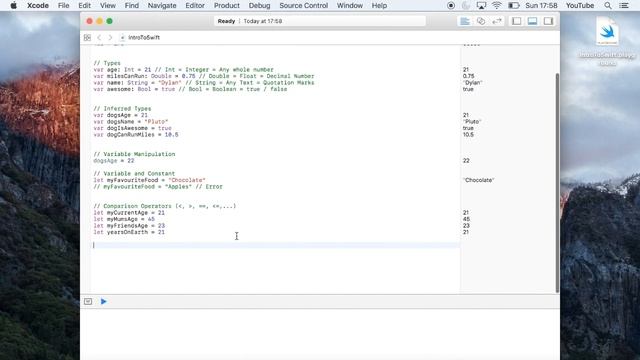Open the Help menu
Screen dimensions: 640x360
pyautogui.click(x=379, y=5)
